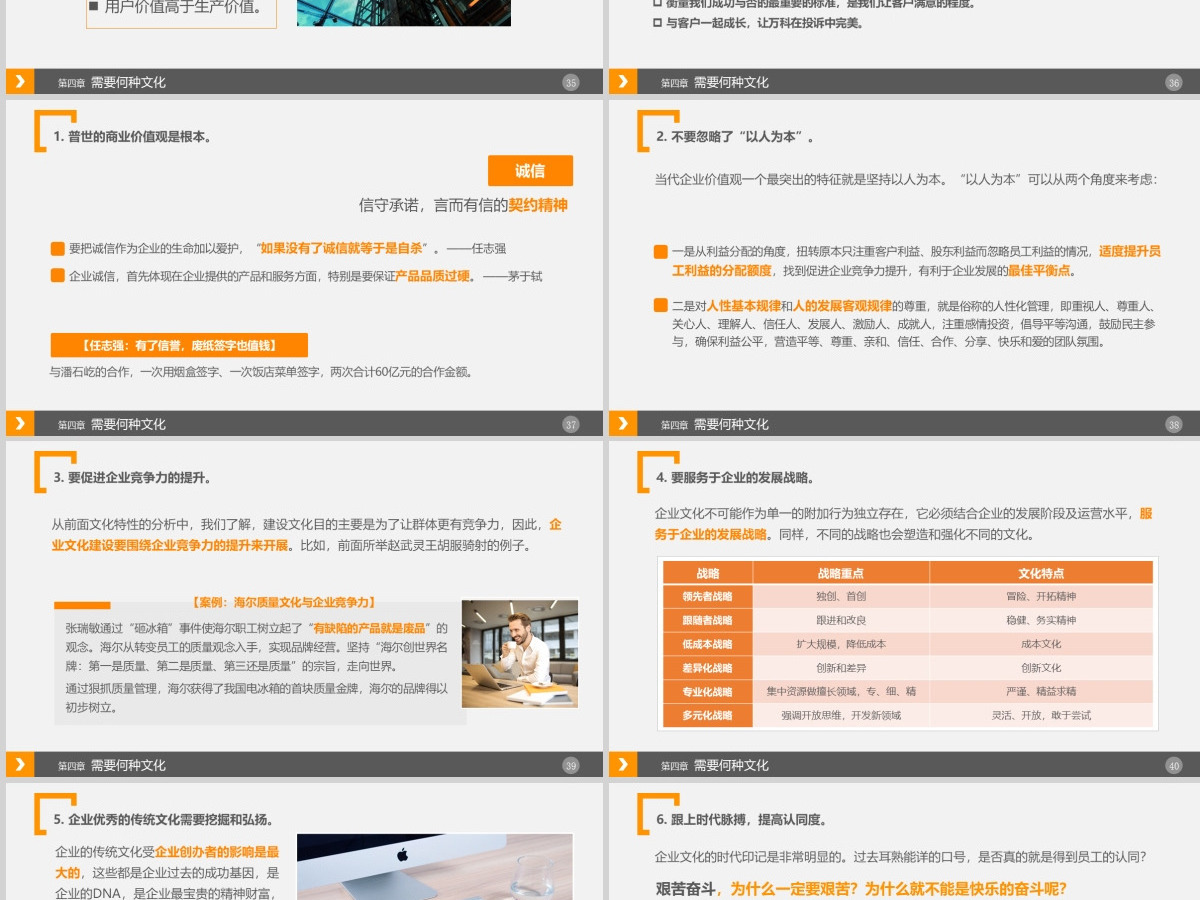Click heading "6. 跟上时代脉搏，提高认同度。"
Viewport: 1200px width, 900px height.
tap(742, 820)
